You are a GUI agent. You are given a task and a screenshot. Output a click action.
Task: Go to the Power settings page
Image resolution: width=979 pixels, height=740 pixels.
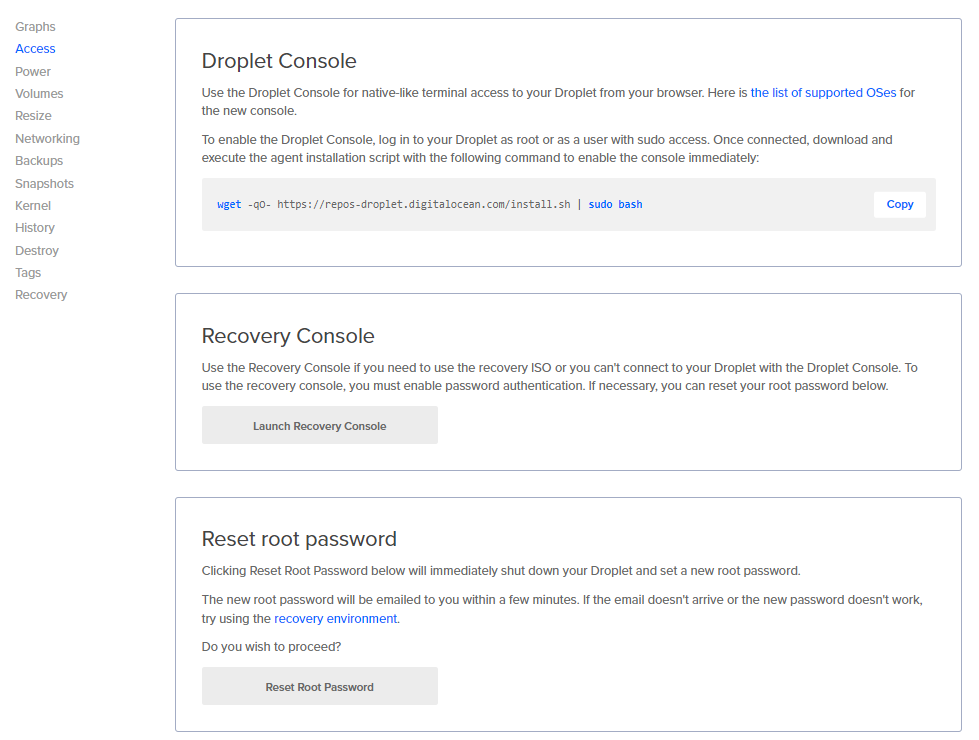click(x=33, y=72)
